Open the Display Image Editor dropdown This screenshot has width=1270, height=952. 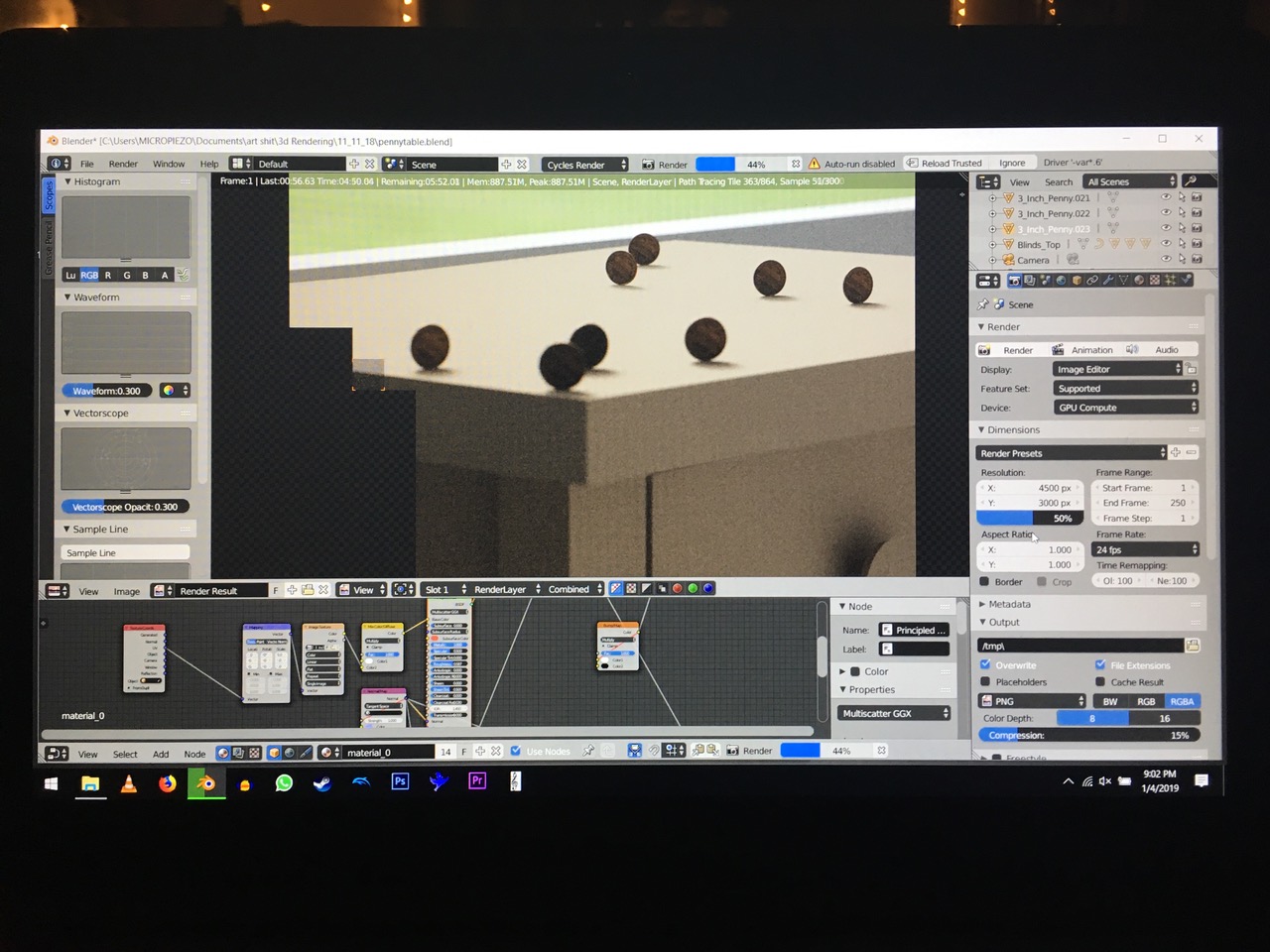tap(1117, 369)
